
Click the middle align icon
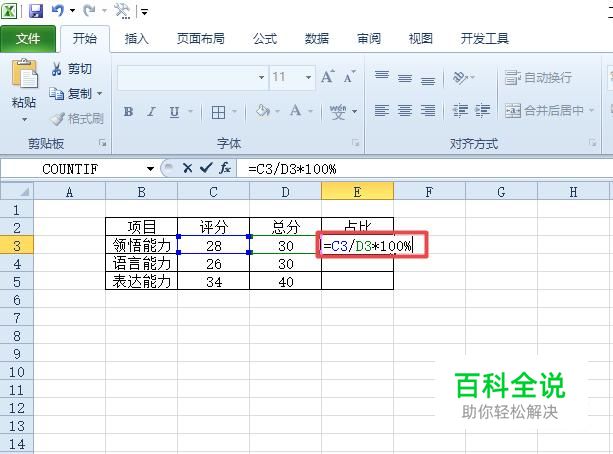tap(405, 77)
